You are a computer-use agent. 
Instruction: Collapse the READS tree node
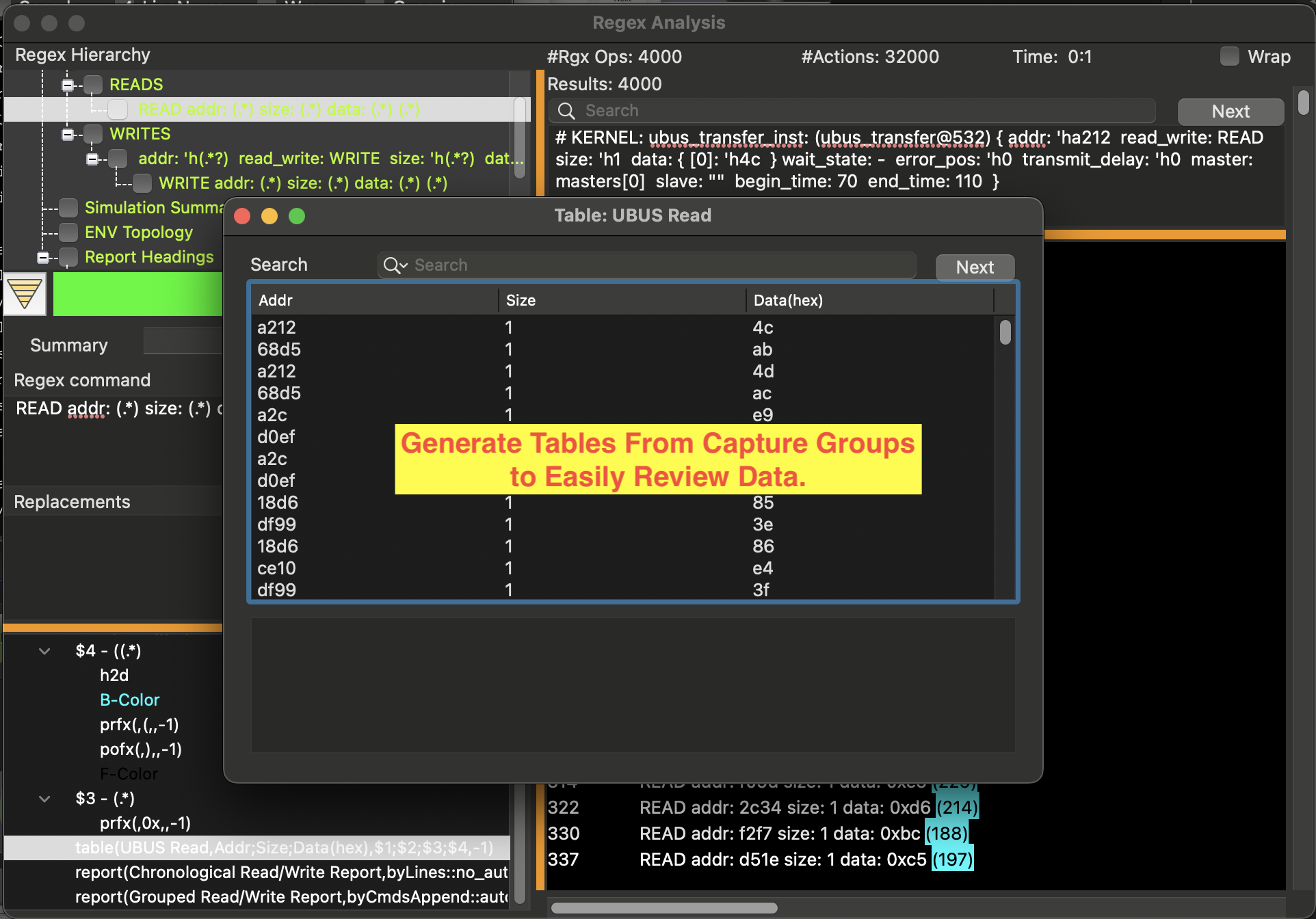67,85
